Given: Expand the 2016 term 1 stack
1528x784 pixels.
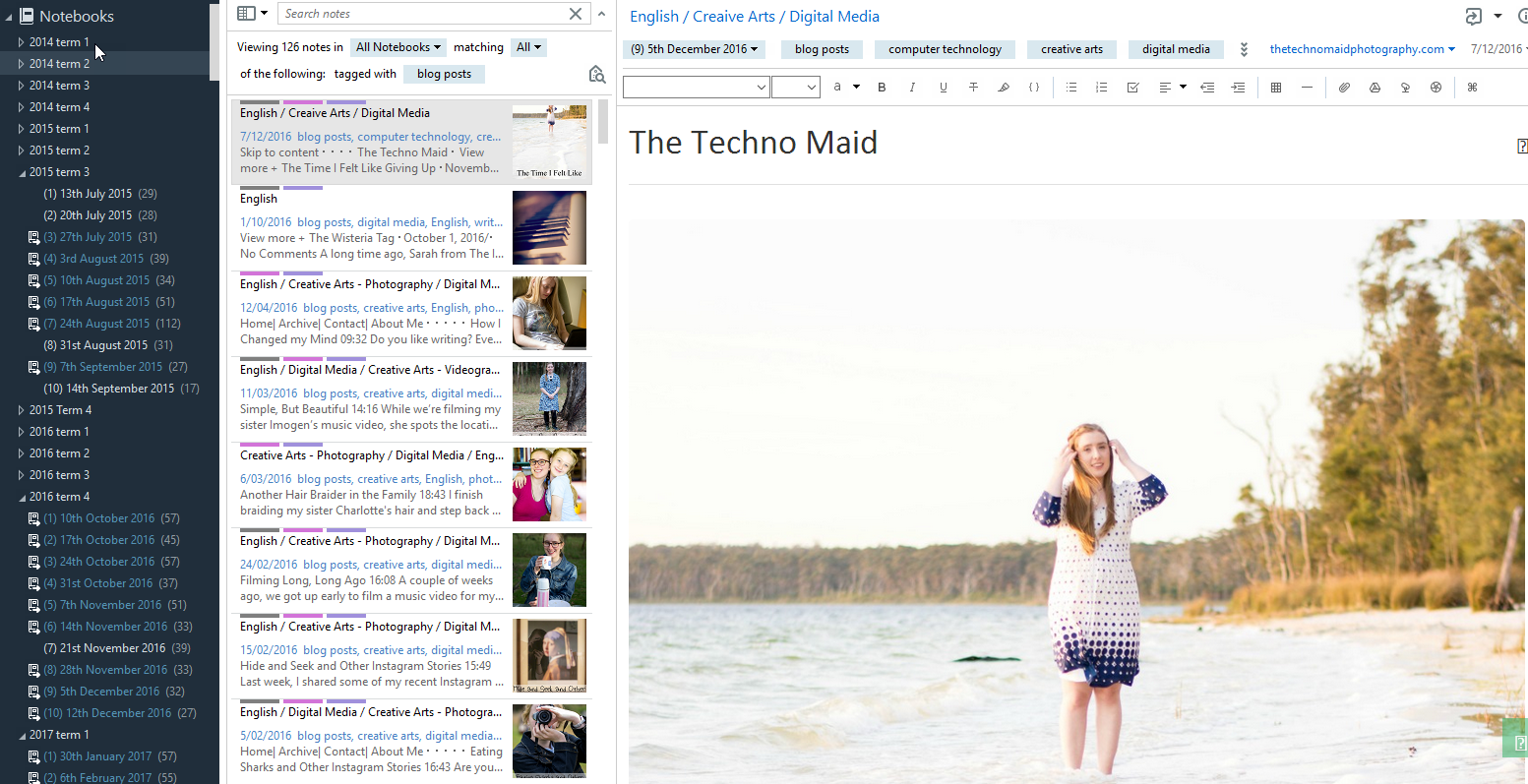Looking at the screenshot, I should pyautogui.click(x=22, y=432).
